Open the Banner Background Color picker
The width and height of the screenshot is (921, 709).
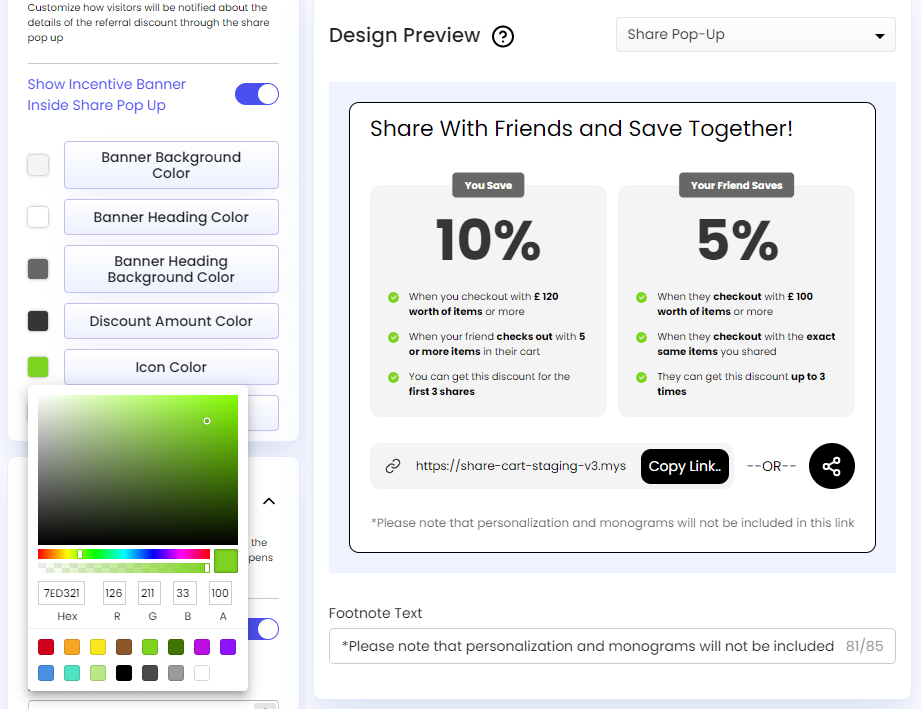(170, 165)
